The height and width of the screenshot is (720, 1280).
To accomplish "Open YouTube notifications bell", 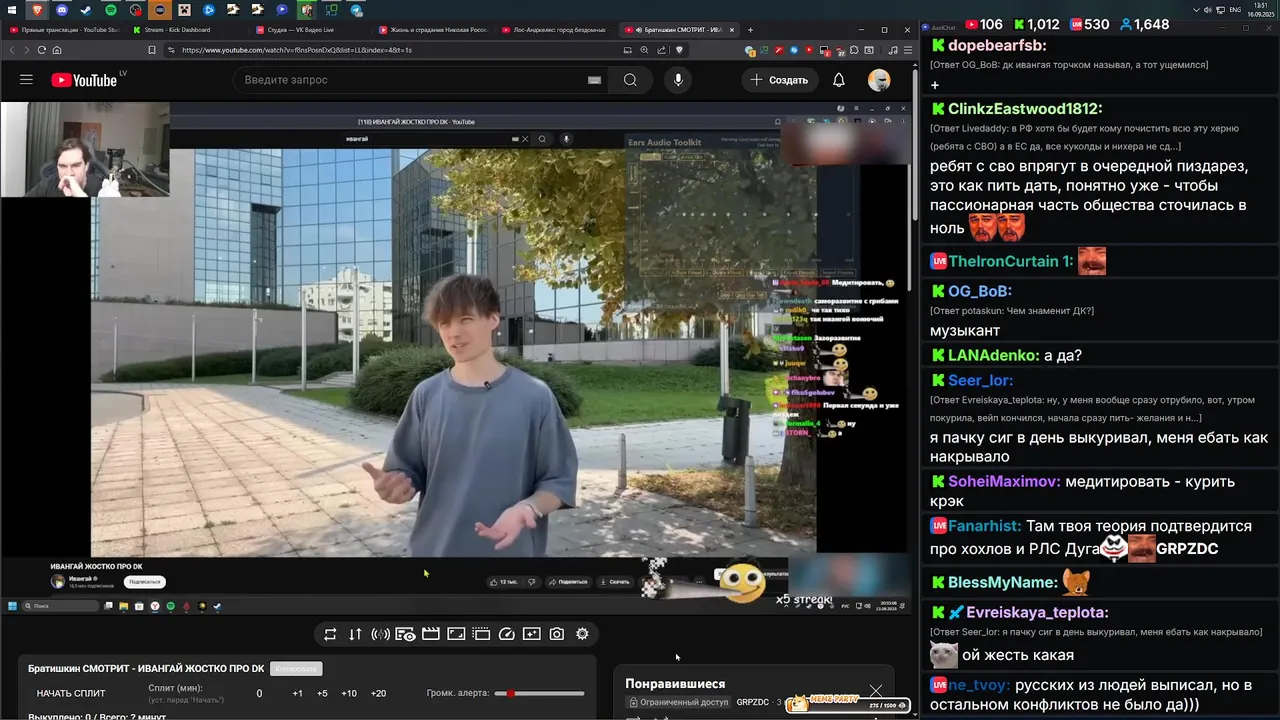I will pos(839,80).
